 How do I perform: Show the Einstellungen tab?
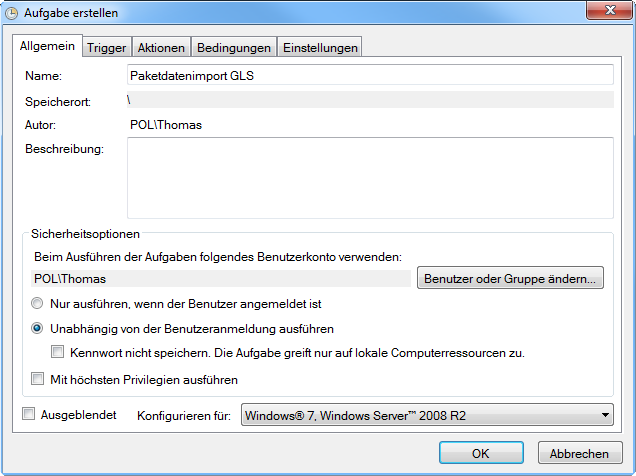coord(319,48)
